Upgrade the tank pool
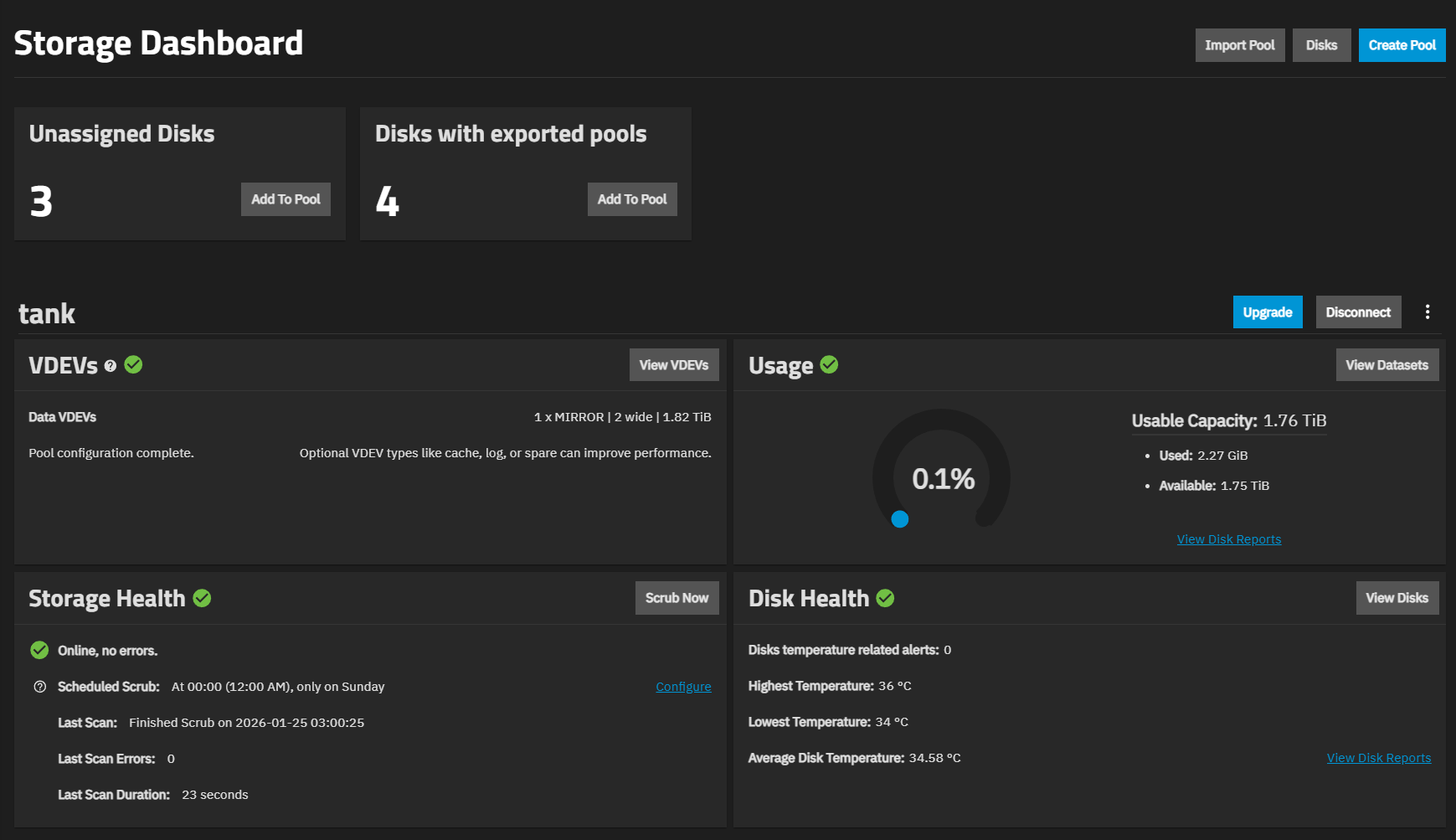1456x840 pixels. [1267, 312]
